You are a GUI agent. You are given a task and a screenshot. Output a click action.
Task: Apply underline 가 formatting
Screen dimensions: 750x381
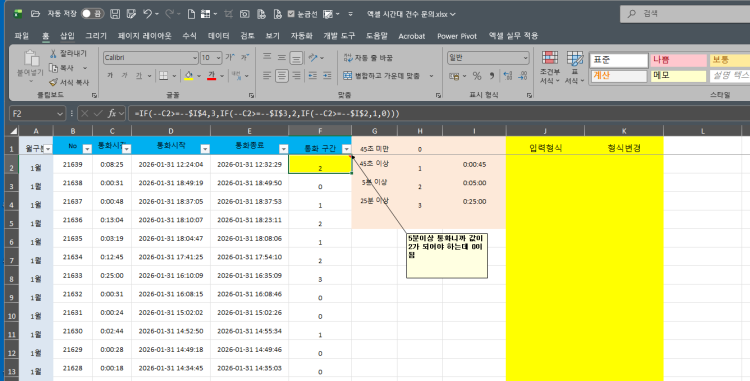[139, 76]
